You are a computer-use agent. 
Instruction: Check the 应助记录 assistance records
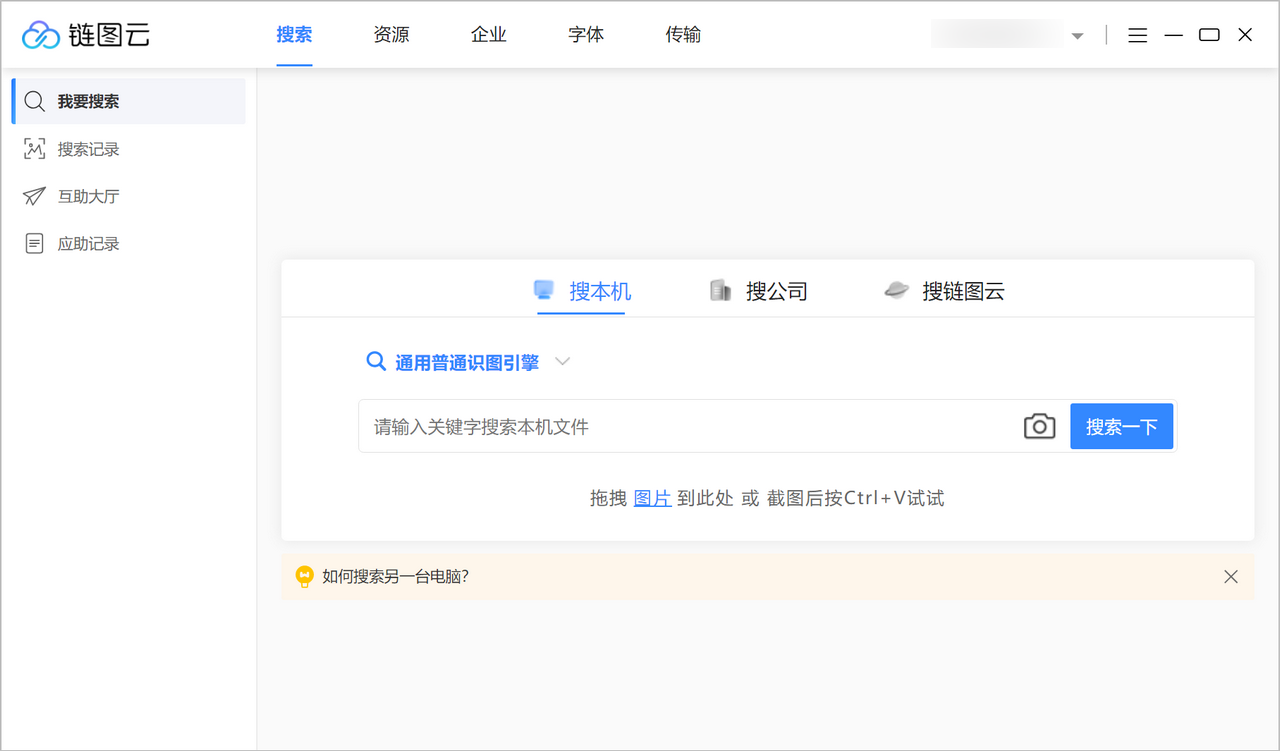point(85,243)
